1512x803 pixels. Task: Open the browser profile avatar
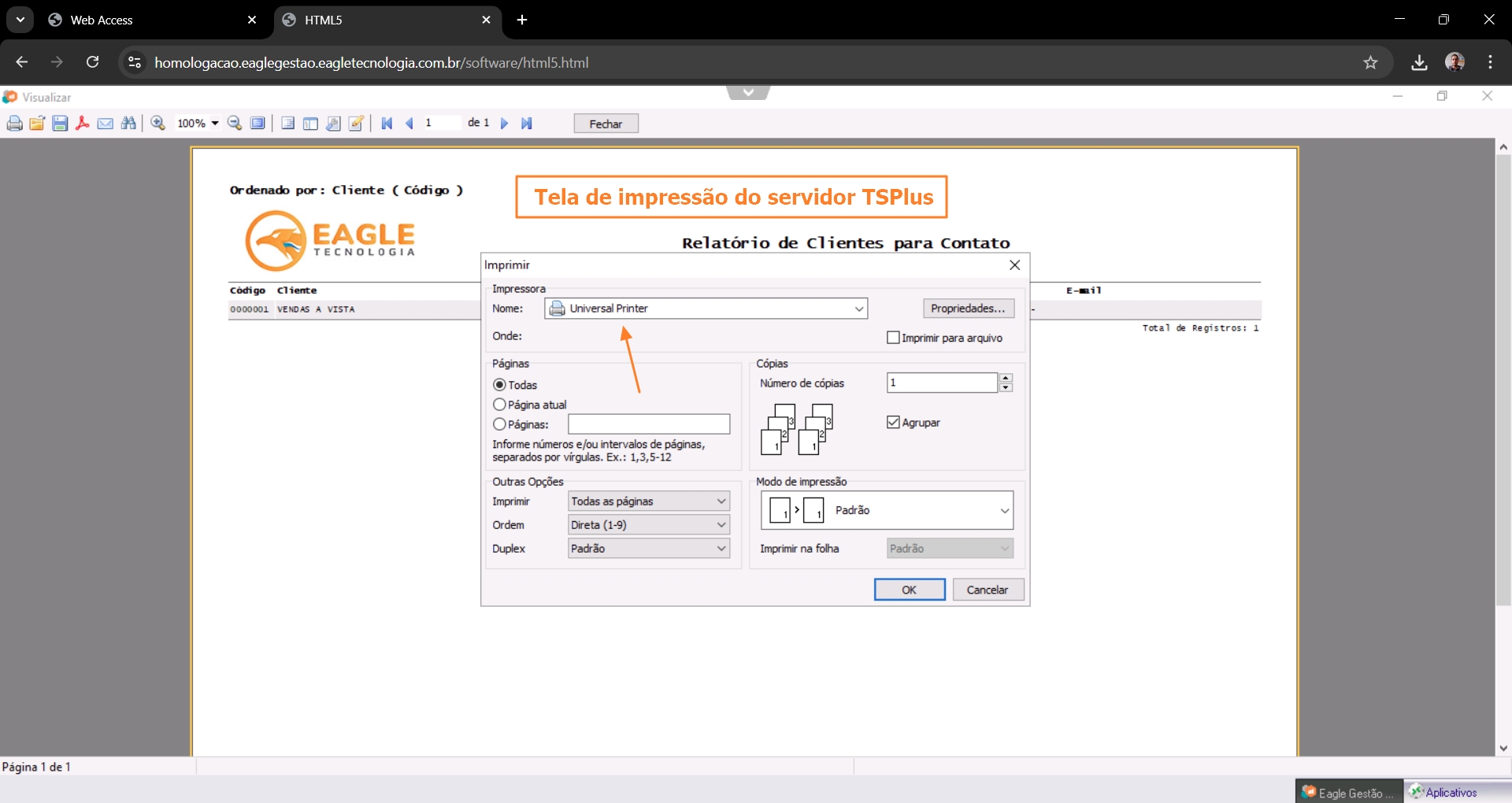pos(1455,62)
